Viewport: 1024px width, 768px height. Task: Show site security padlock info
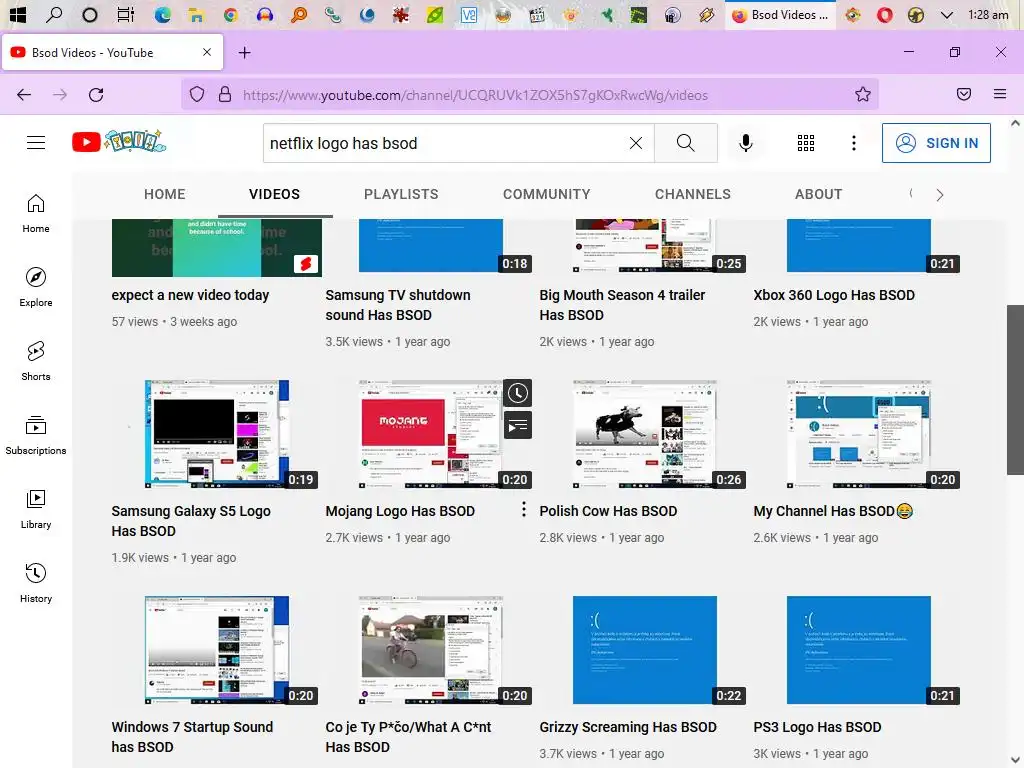tap(225, 95)
